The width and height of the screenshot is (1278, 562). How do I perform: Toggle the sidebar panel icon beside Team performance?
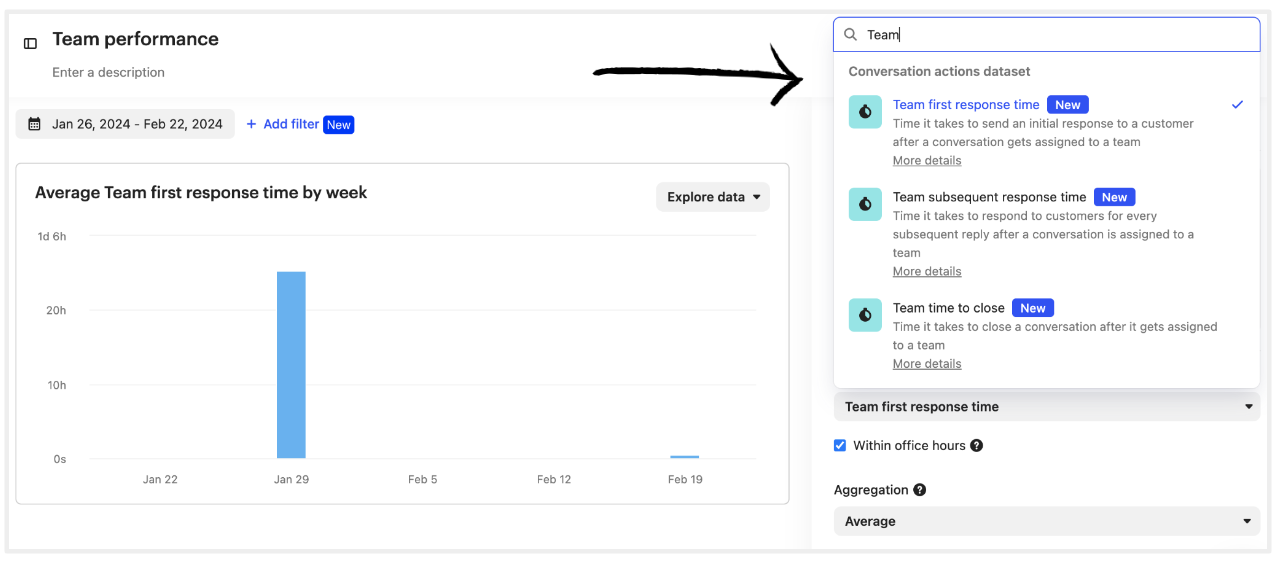31,43
